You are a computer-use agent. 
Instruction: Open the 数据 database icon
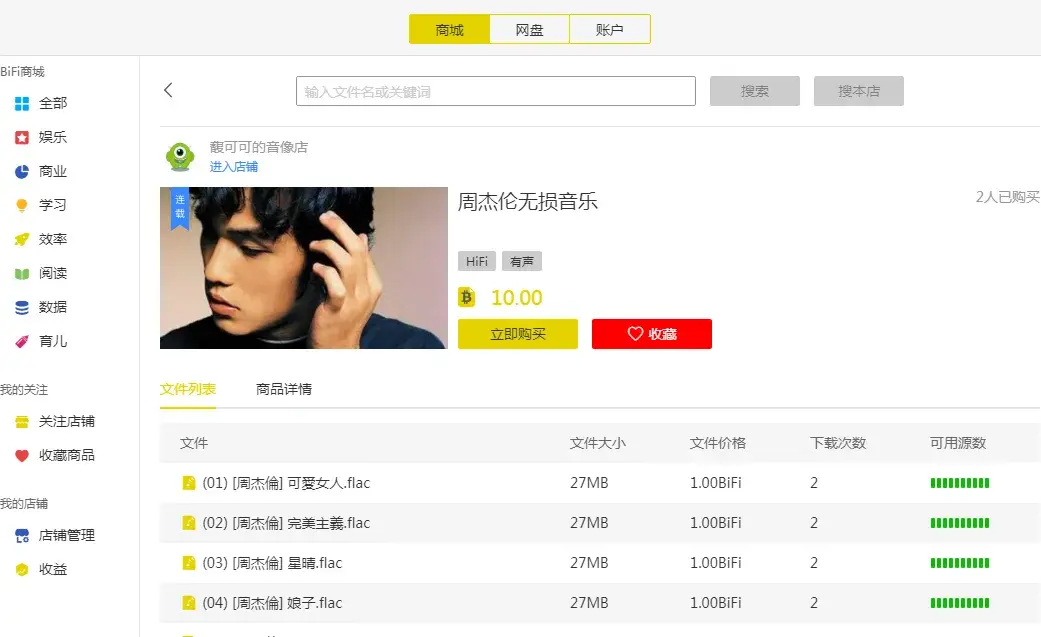click(22, 308)
